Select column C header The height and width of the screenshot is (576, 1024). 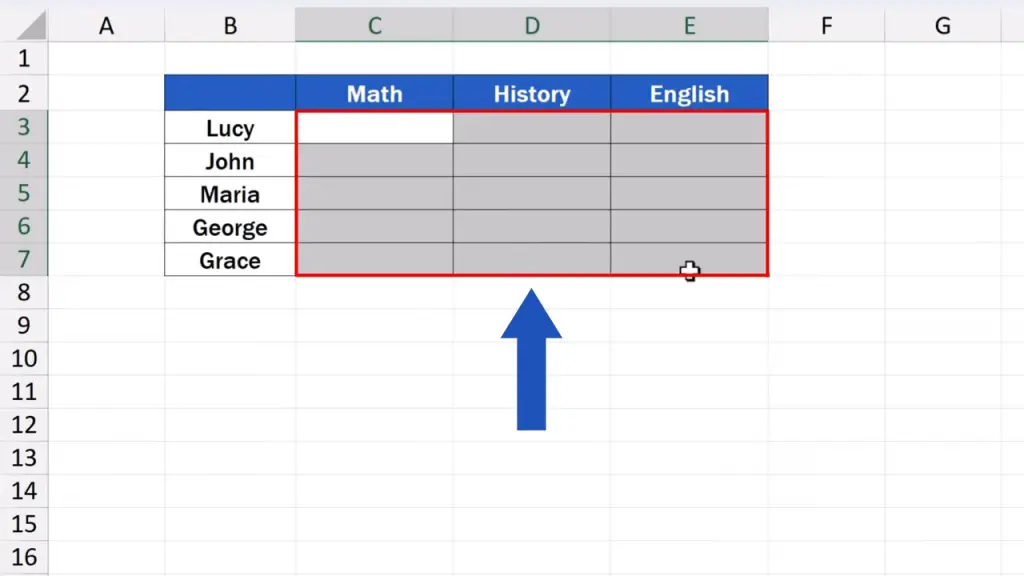point(374,26)
